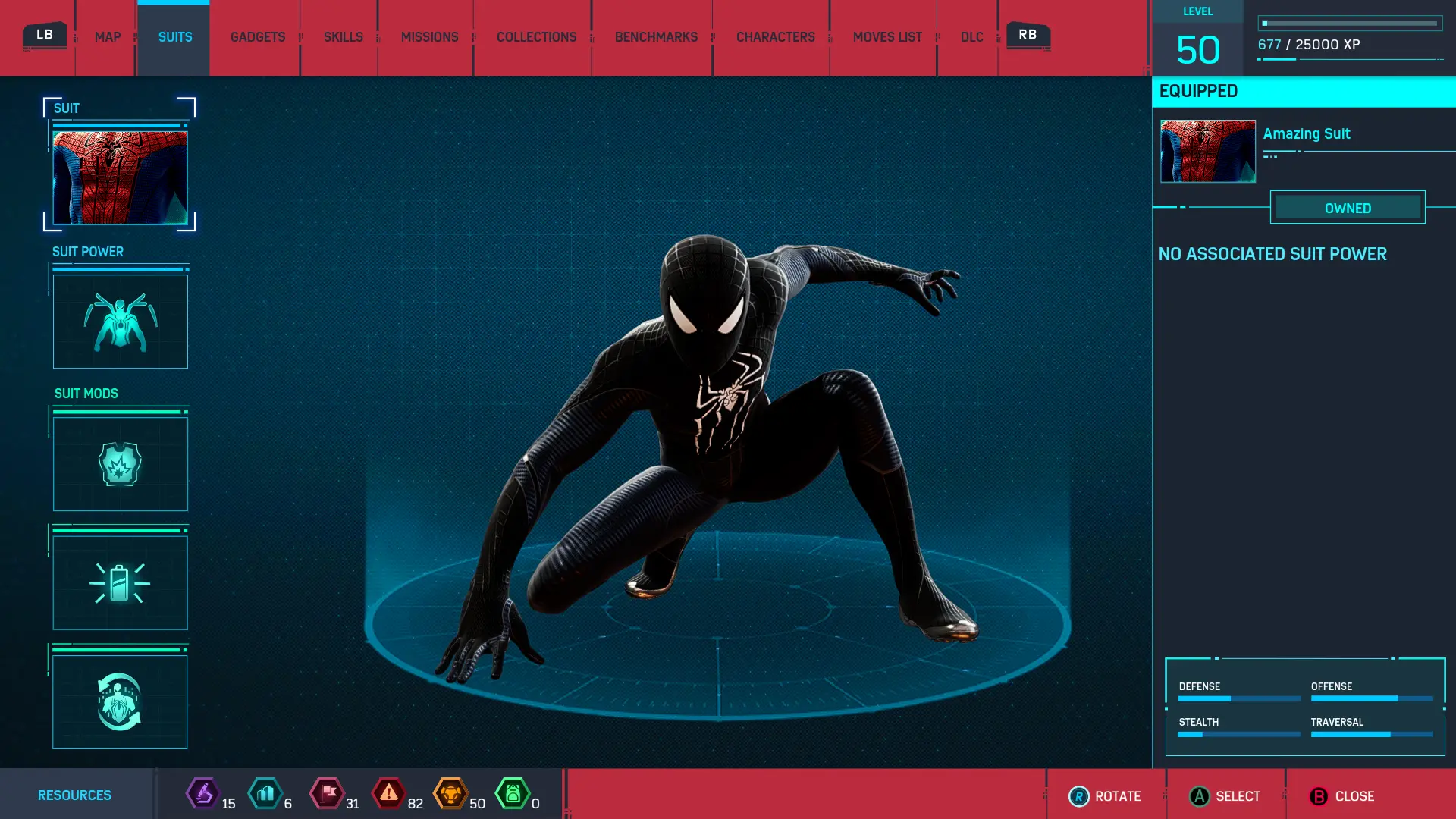Click the R stick Rotate icon
This screenshot has width=1456, height=819.
[1078, 796]
